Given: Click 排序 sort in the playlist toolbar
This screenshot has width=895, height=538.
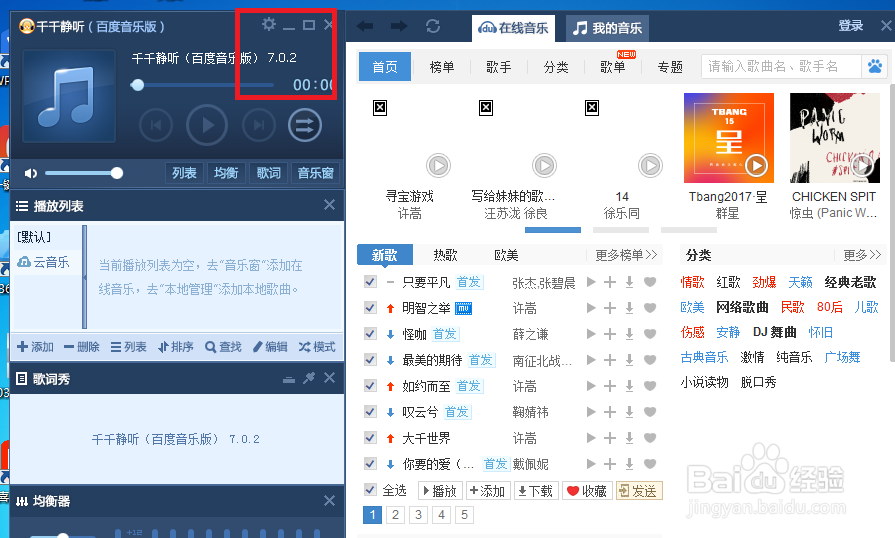Looking at the screenshot, I should coord(176,347).
